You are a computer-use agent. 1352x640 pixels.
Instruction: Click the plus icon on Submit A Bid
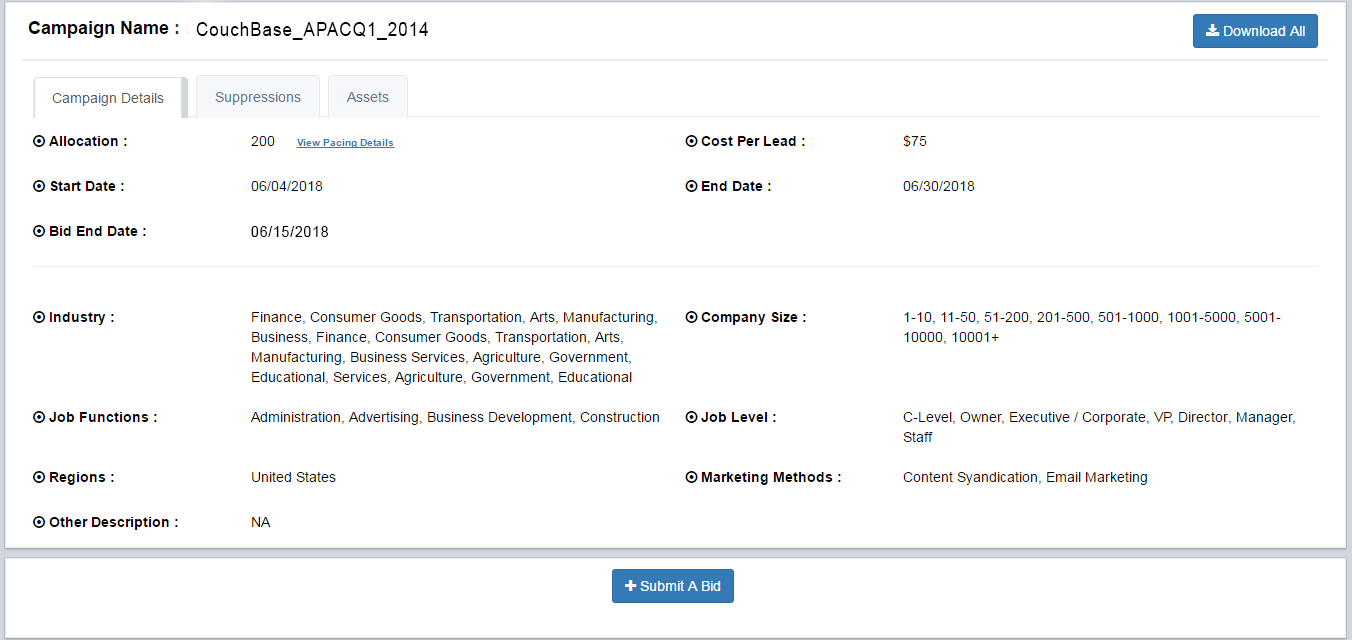(x=630, y=586)
